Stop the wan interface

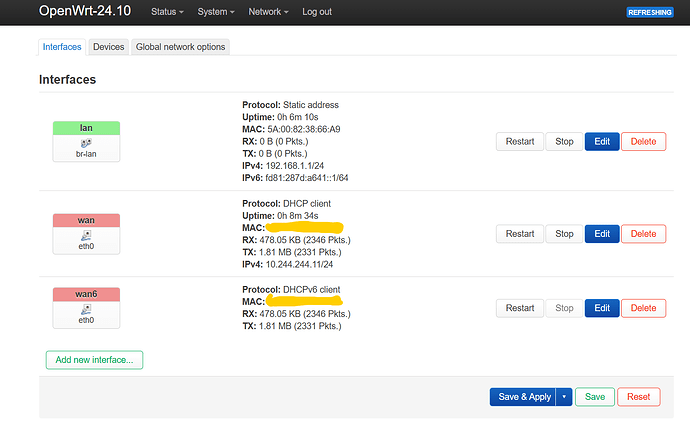(564, 233)
